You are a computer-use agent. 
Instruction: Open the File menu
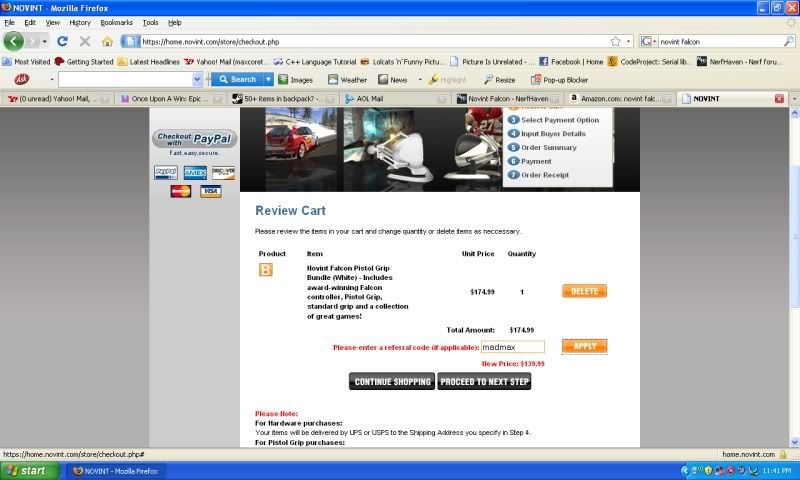10,22
